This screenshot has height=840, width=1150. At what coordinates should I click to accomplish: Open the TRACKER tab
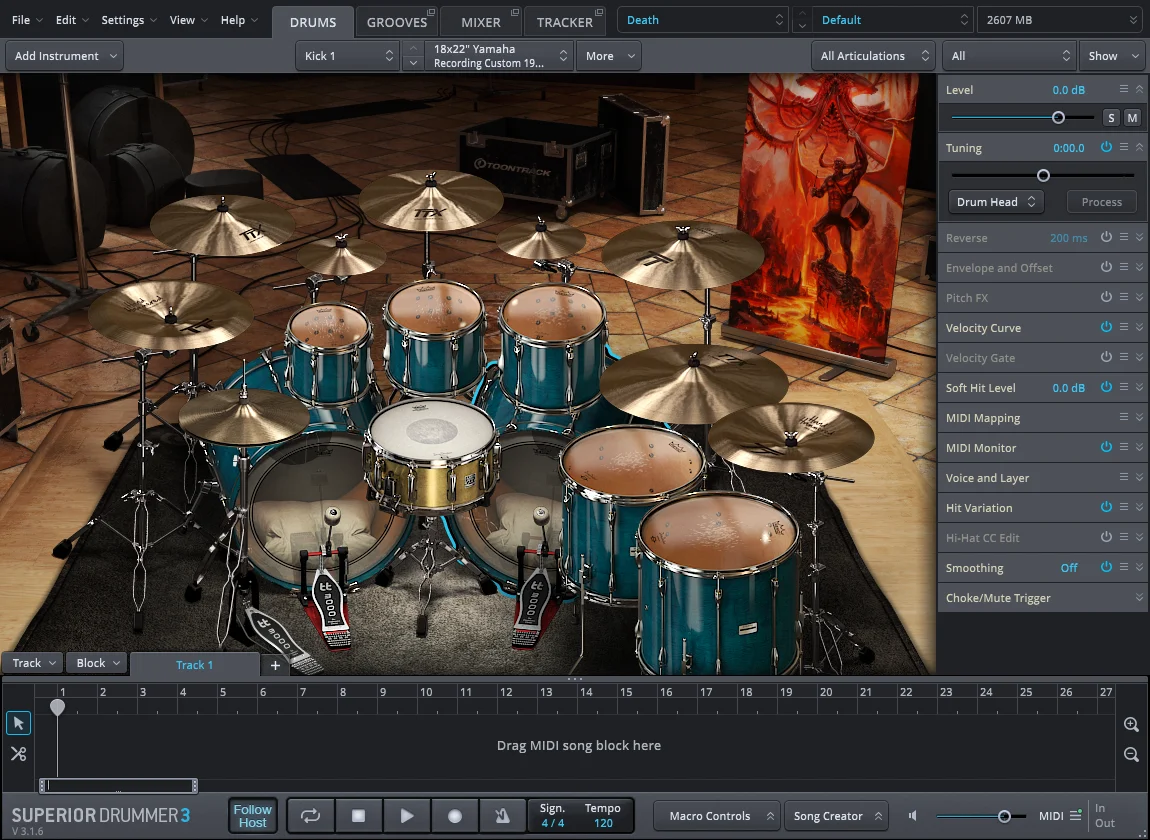pyautogui.click(x=565, y=22)
